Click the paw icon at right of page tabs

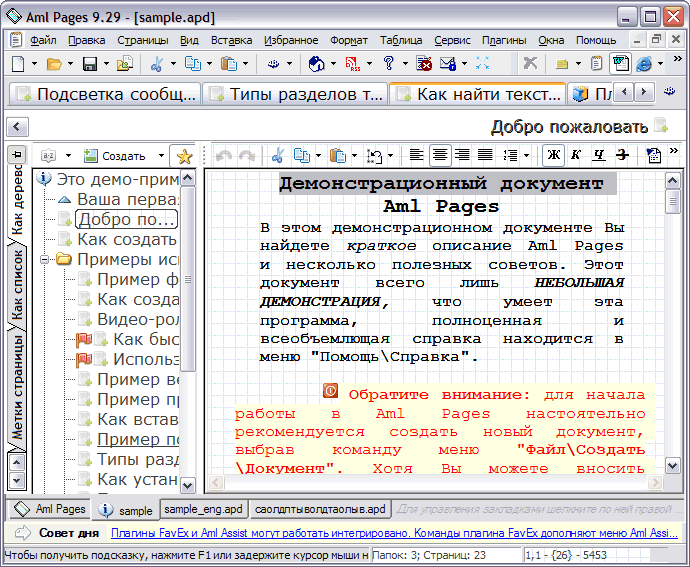(x=670, y=92)
